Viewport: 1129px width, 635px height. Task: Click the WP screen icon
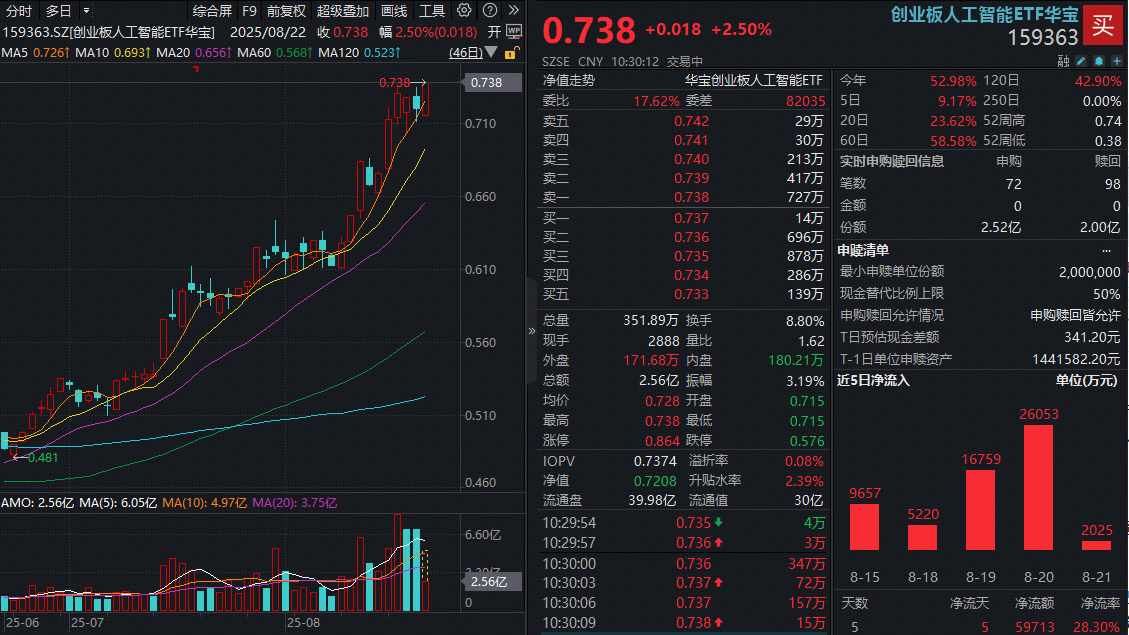coord(514,31)
